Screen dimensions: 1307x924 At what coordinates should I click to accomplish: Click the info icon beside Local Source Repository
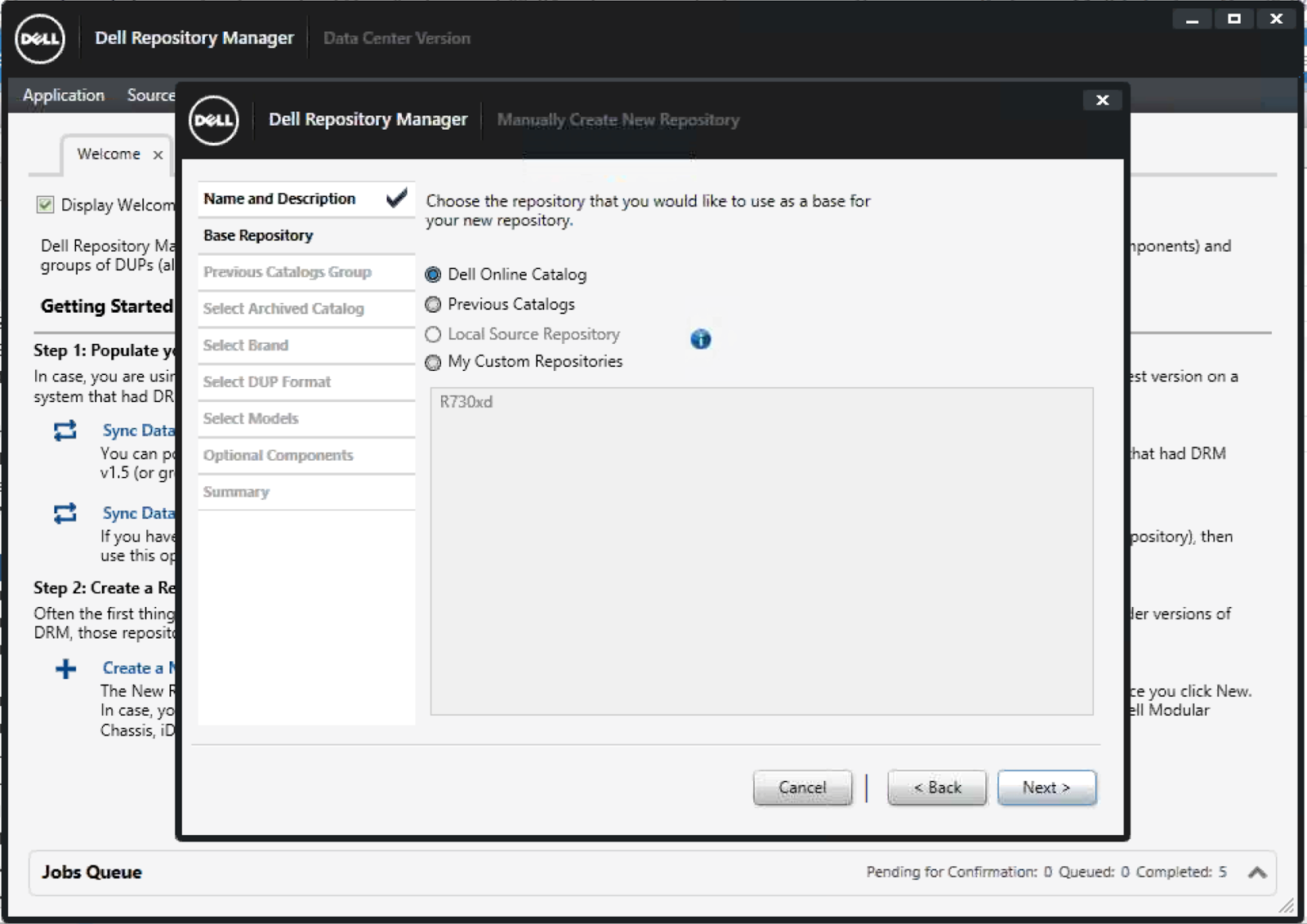(700, 339)
